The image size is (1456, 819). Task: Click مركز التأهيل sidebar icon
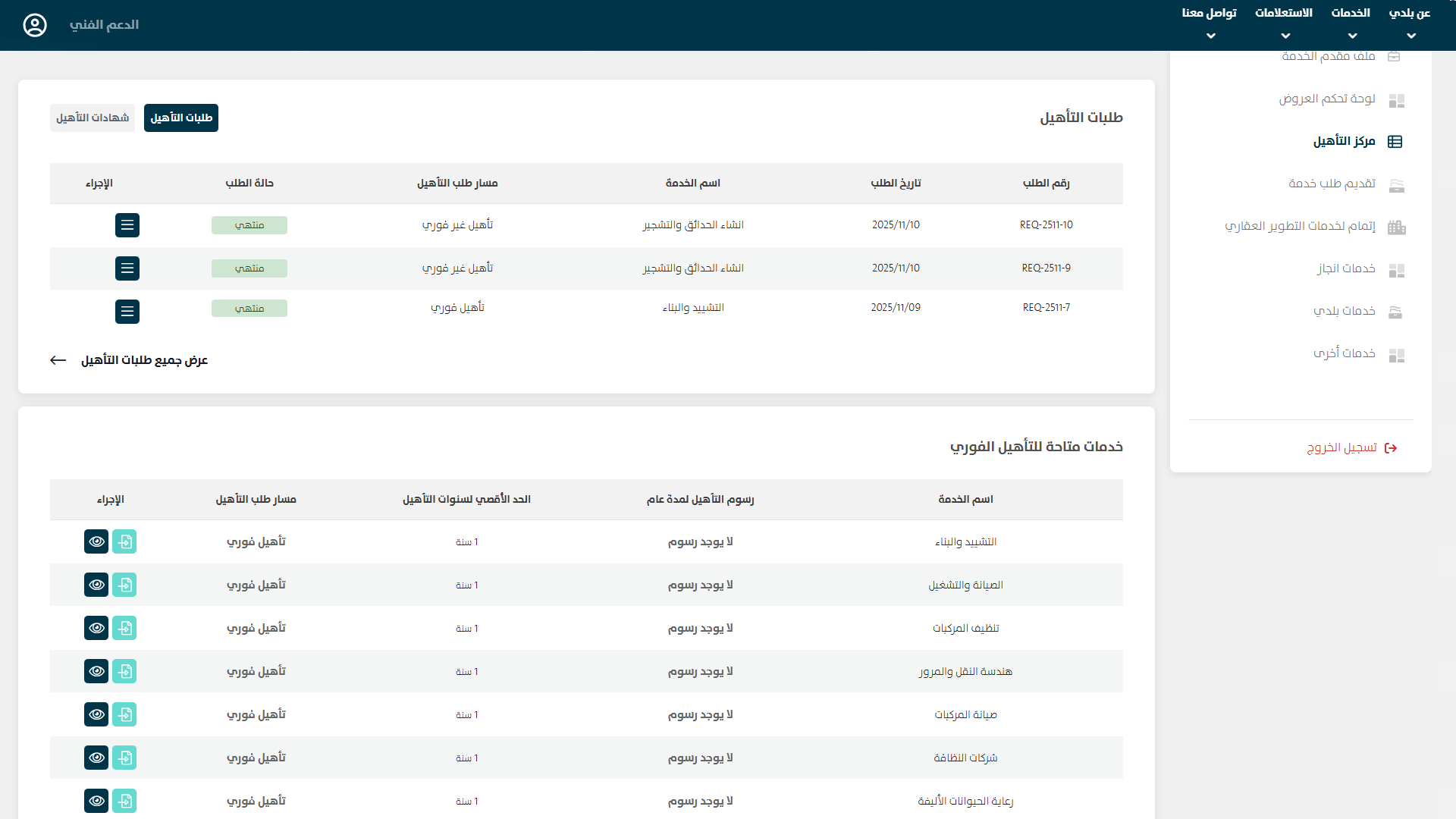tap(1395, 142)
